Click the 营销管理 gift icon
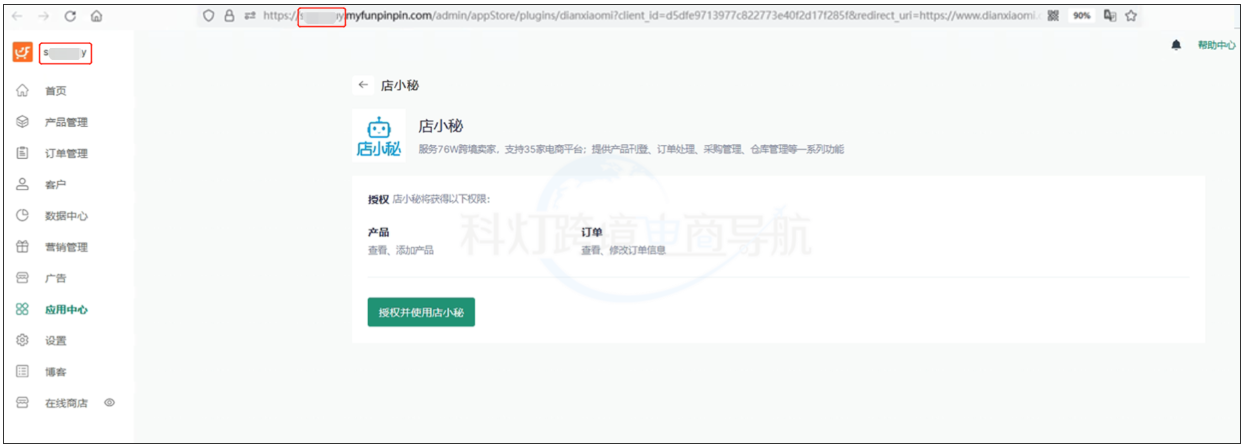This screenshot has width=1244, height=446. point(22,247)
